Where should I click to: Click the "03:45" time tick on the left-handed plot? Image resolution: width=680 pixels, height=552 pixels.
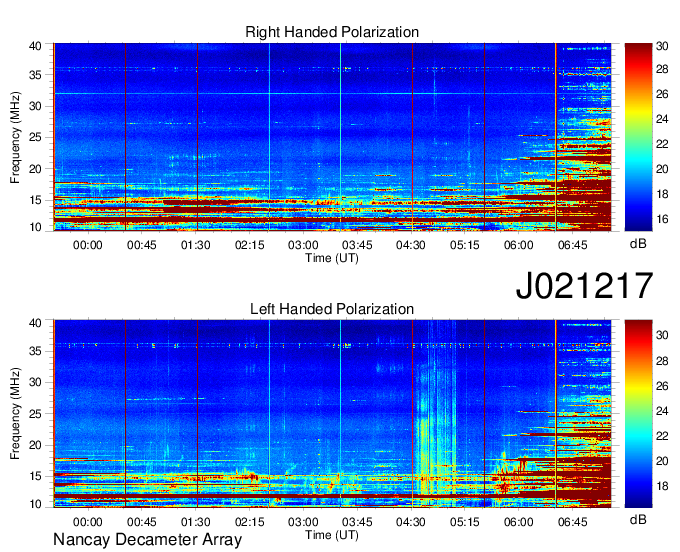pyautogui.click(x=357, y=522)
